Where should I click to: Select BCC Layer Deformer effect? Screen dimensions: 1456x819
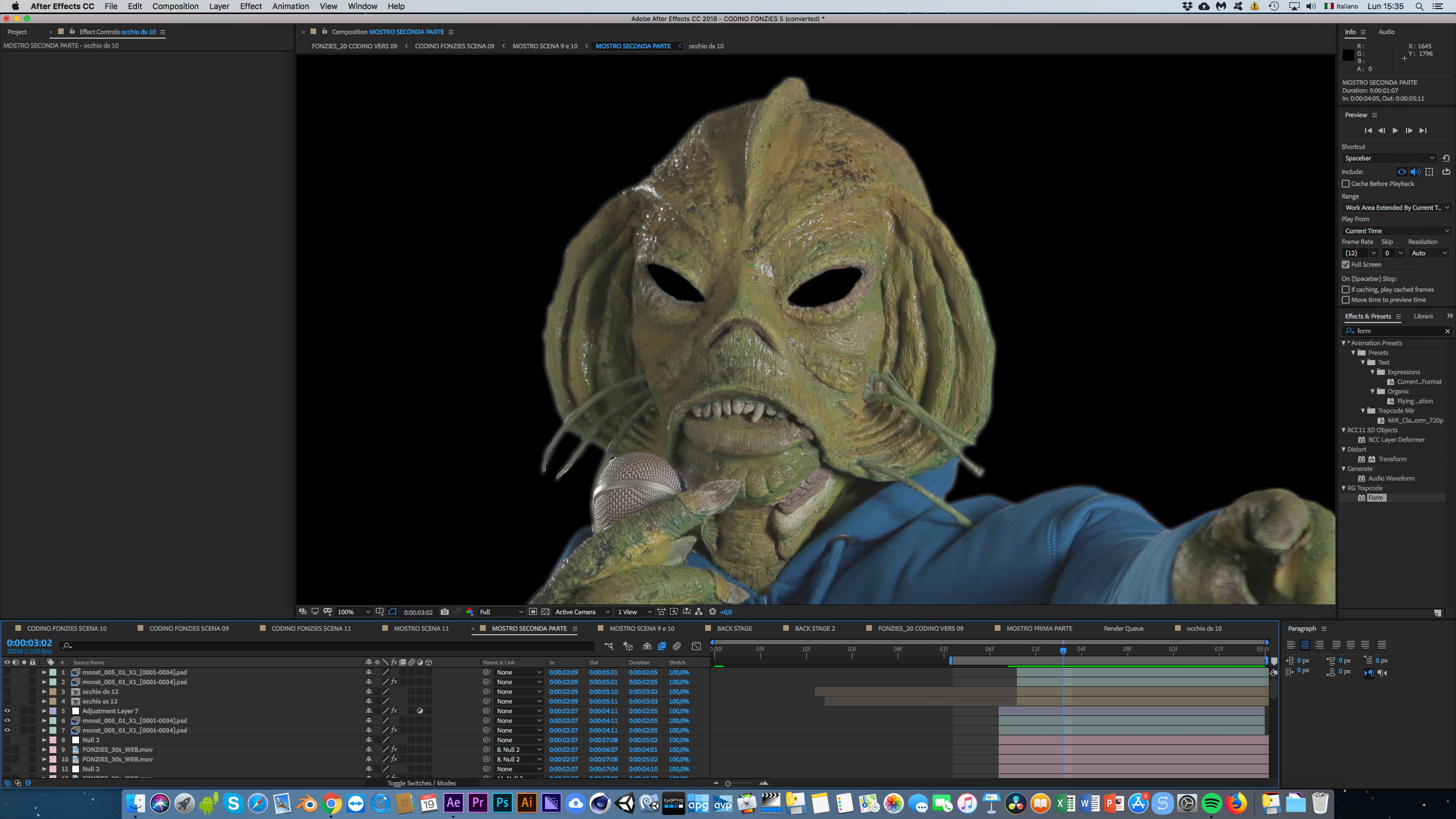(1396, 440)
